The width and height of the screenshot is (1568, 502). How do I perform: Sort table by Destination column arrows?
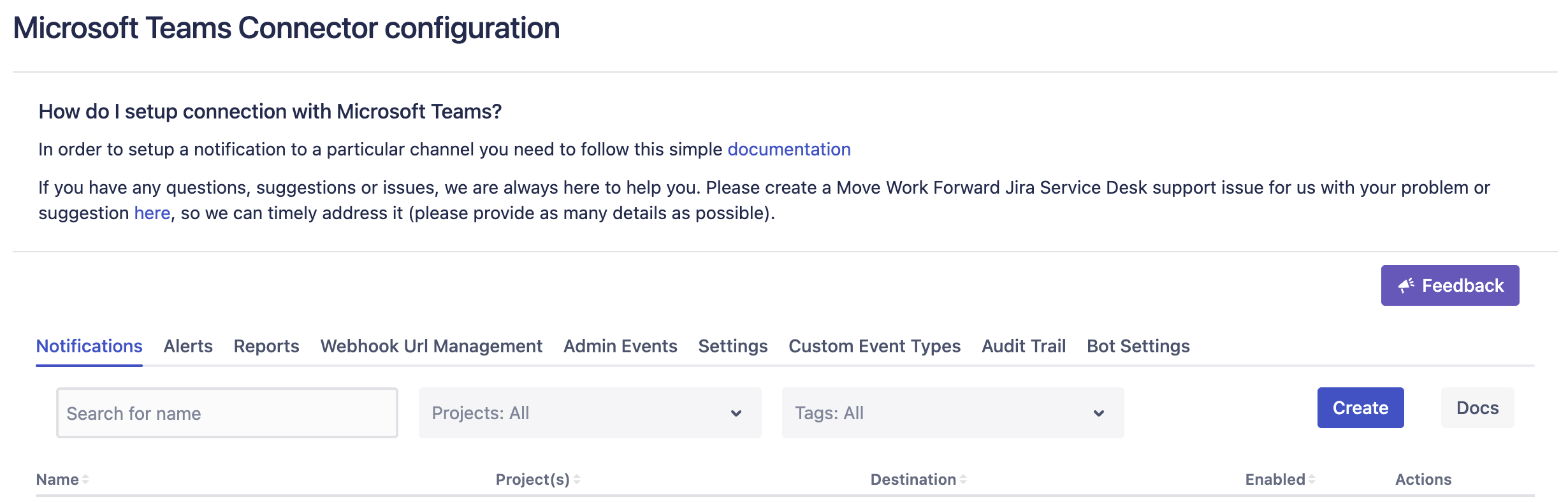pyautogui.click(x=963, y=480)
